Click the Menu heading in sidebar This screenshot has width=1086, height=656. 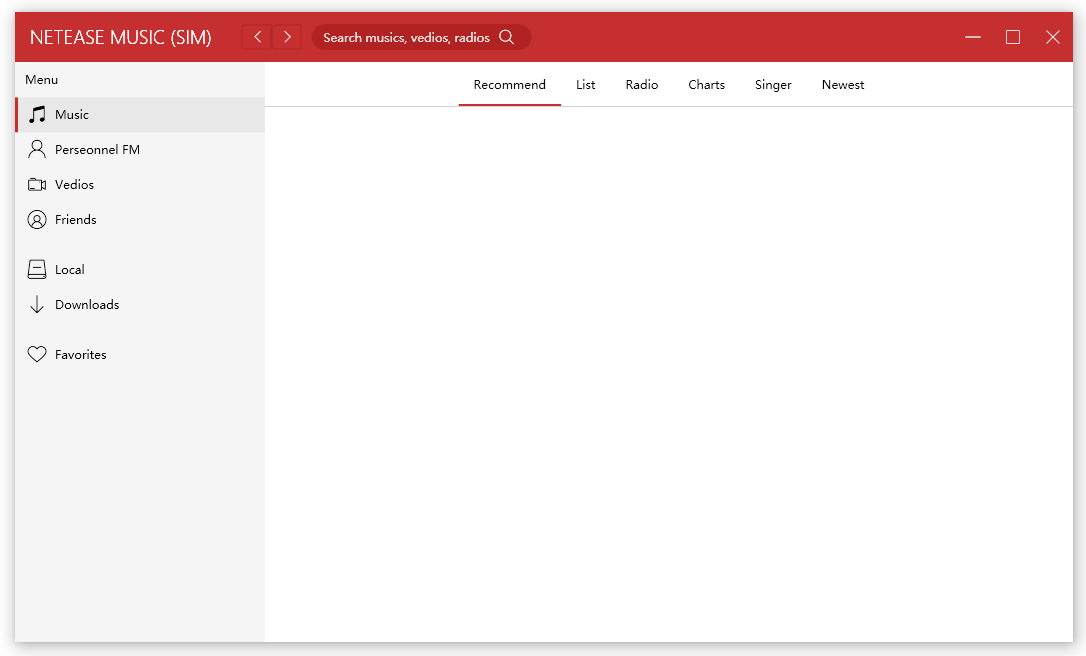coord(42,80)
